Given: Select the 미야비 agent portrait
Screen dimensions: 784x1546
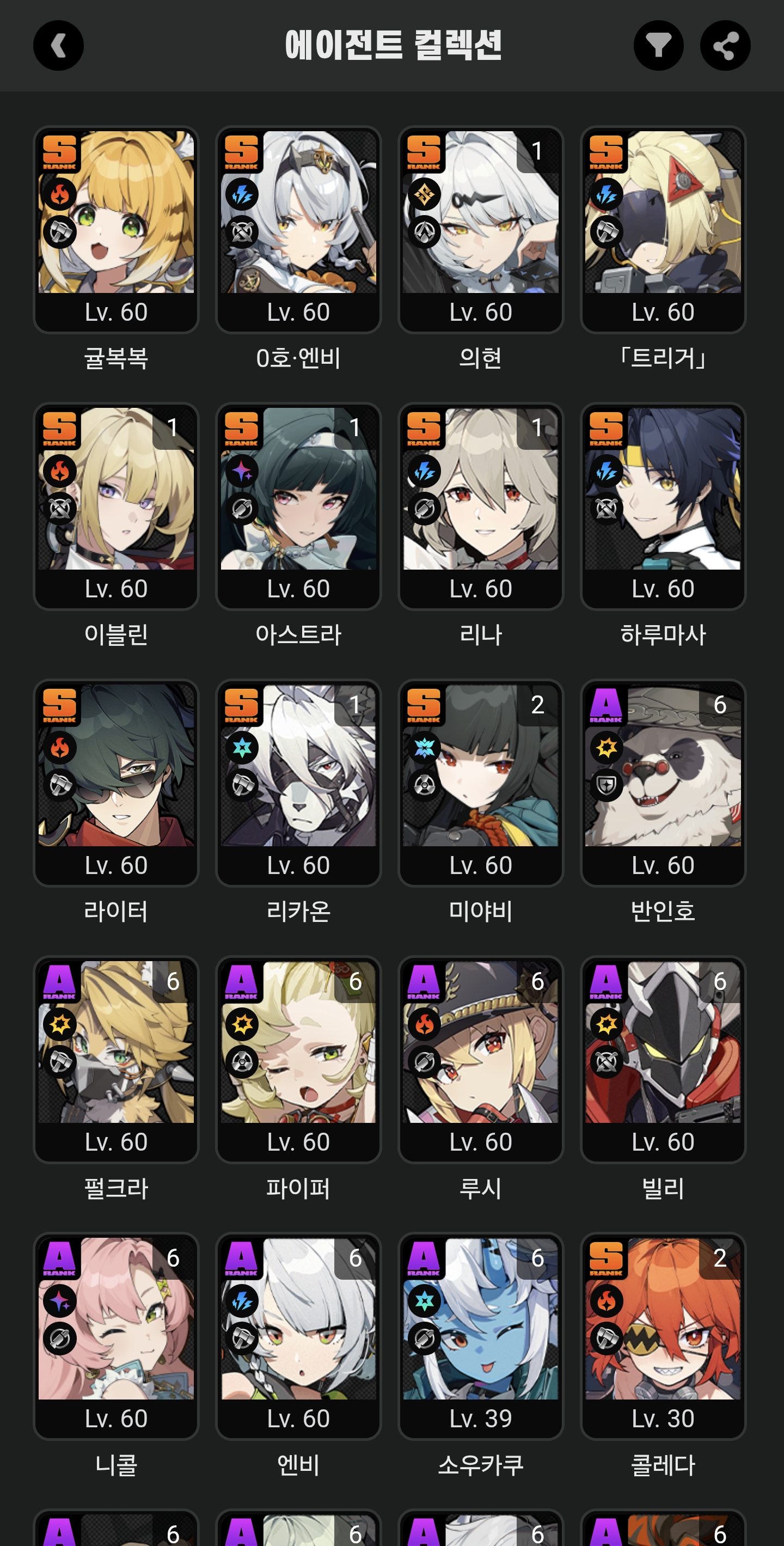Looking at the screenshot, I should (481, 765).
